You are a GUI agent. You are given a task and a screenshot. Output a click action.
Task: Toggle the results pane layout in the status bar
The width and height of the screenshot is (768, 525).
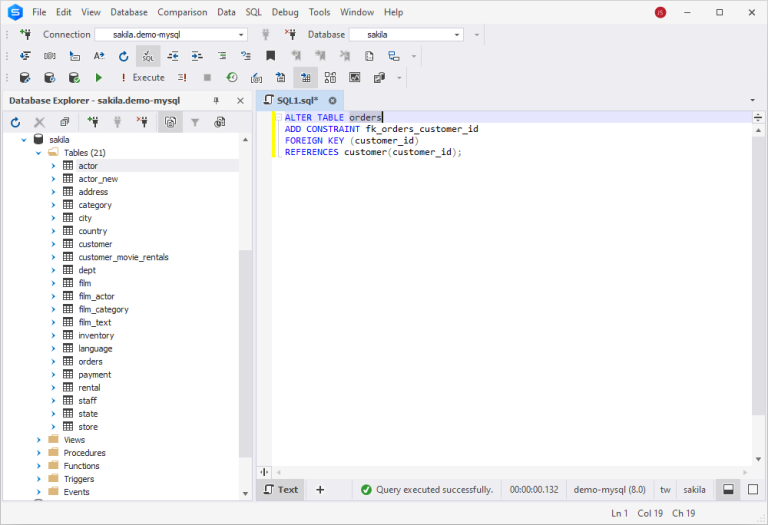point(728,489)
